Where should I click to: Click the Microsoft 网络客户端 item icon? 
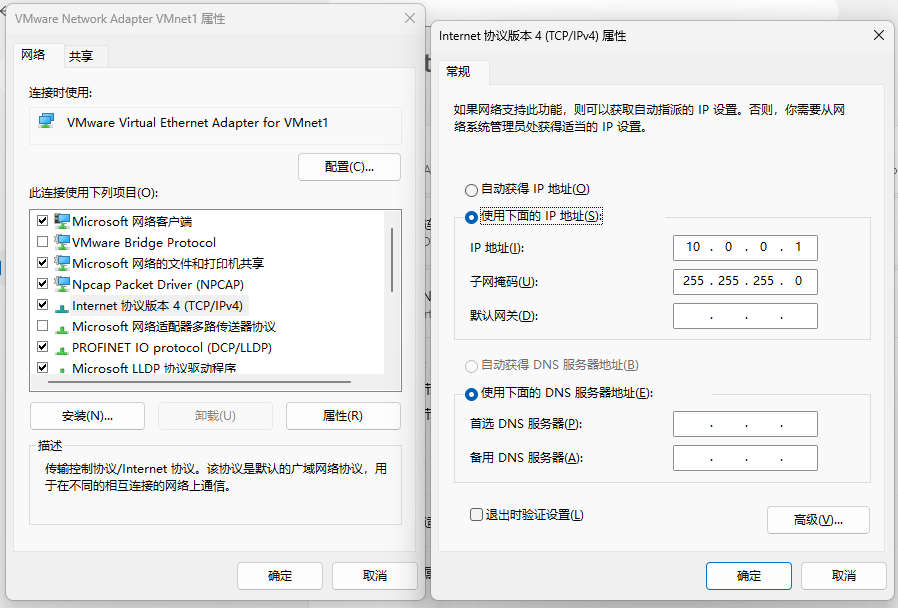pos(62,221)
